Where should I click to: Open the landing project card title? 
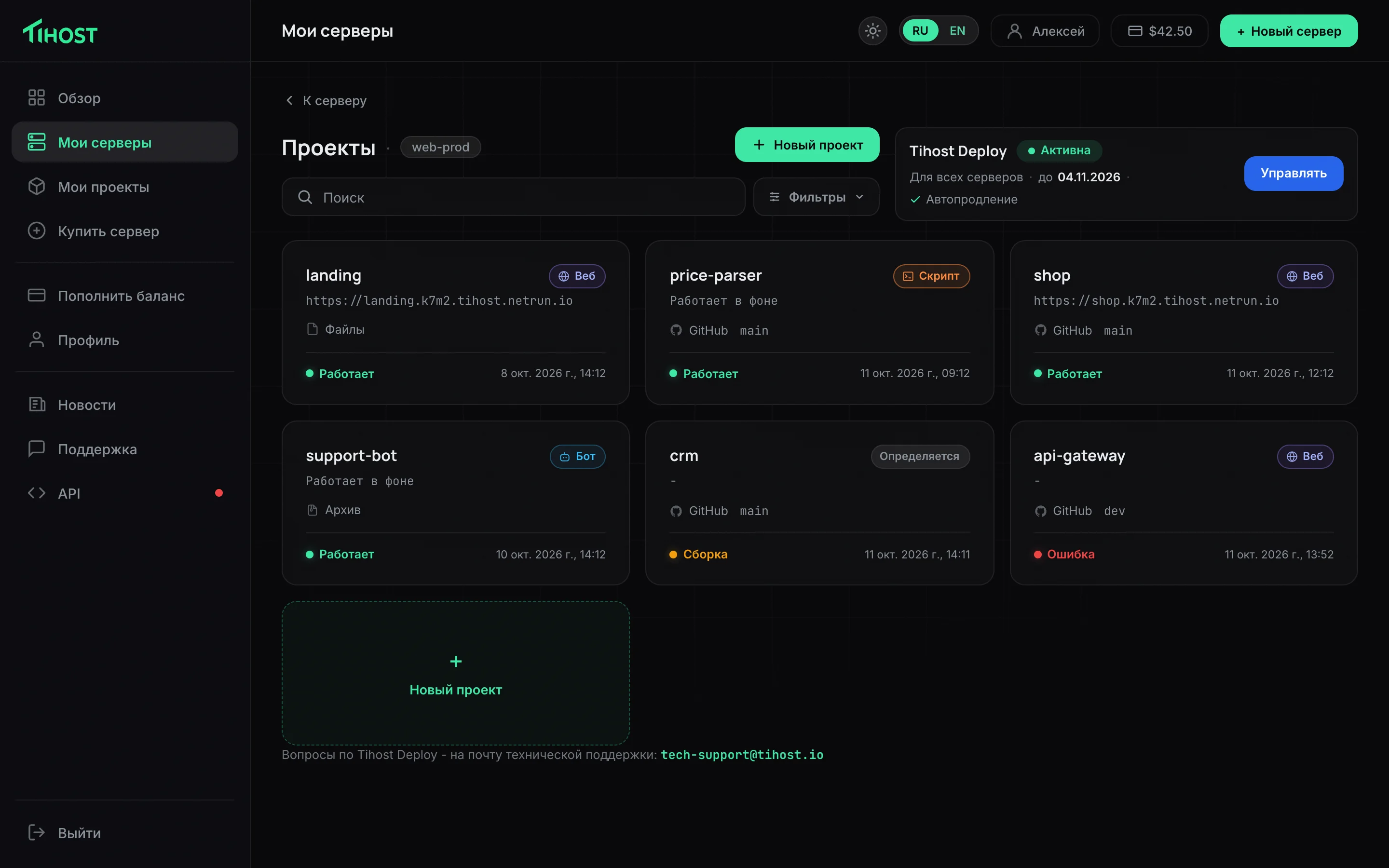click(333, 275)
